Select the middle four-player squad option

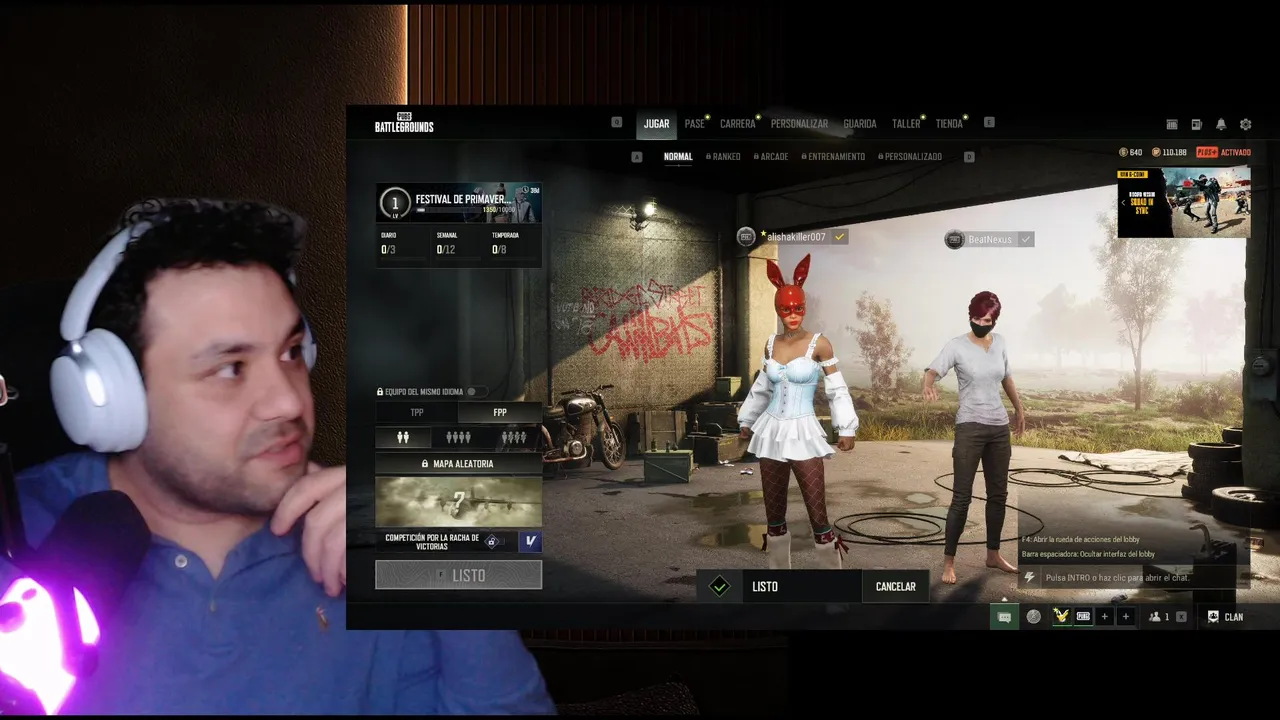tap(458, 437)
